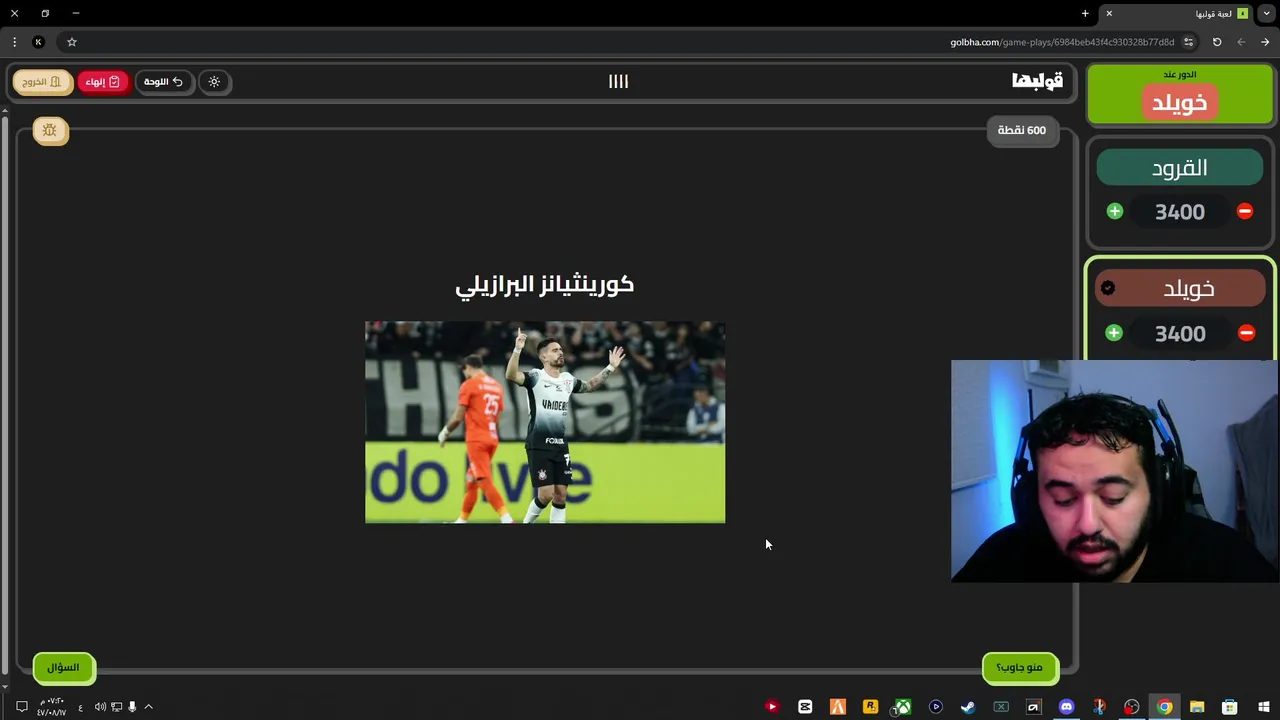Open Discord from taskbar
This screenshot has height=720, width=1280.
pyautogui.click(x=1066, y=707)
